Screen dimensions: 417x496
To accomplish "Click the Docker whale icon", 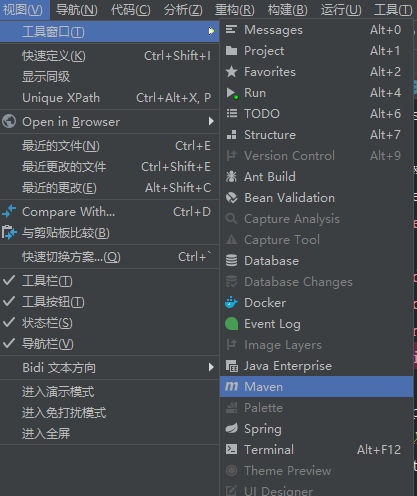I will [x=231, y=303].
